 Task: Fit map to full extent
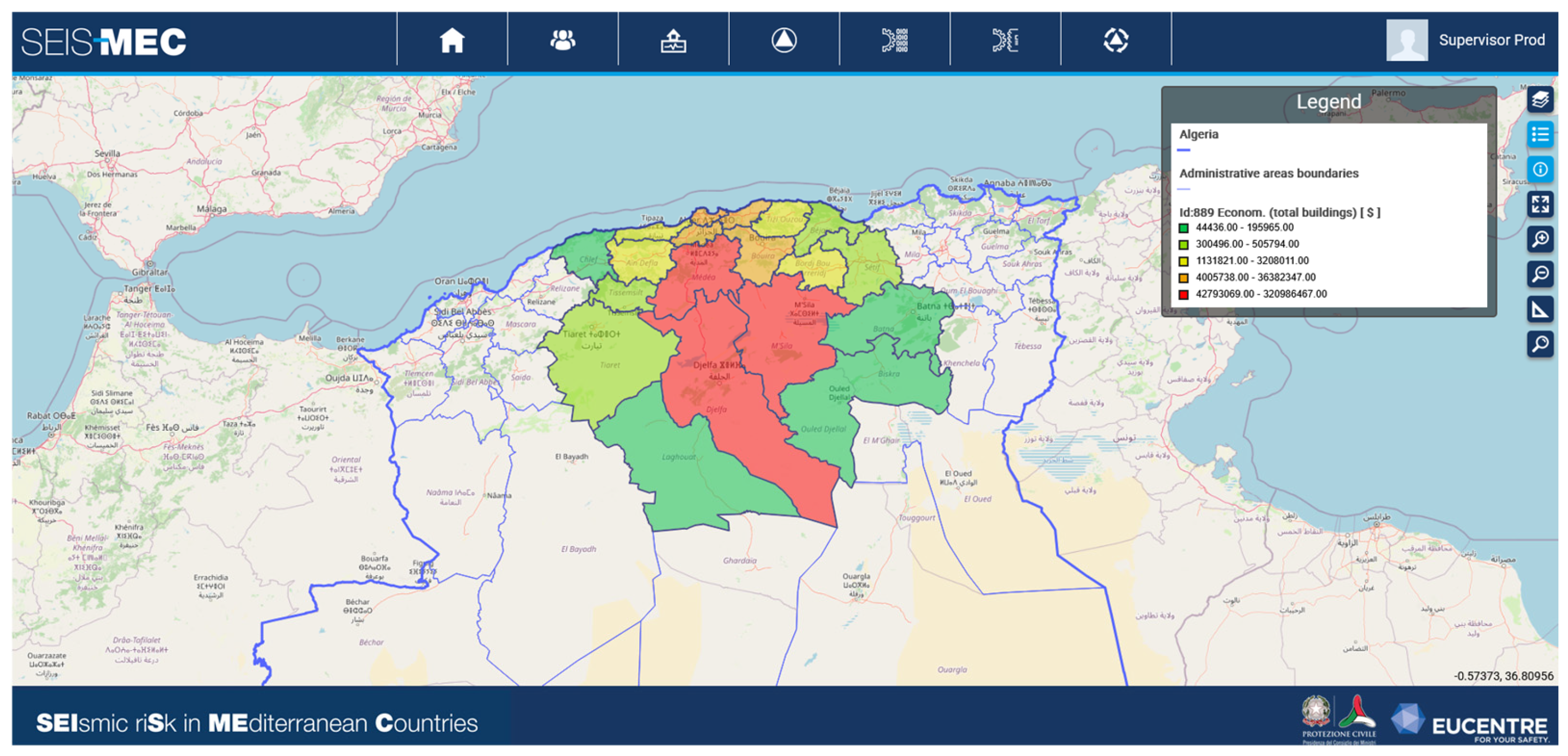click(1539, 205)
